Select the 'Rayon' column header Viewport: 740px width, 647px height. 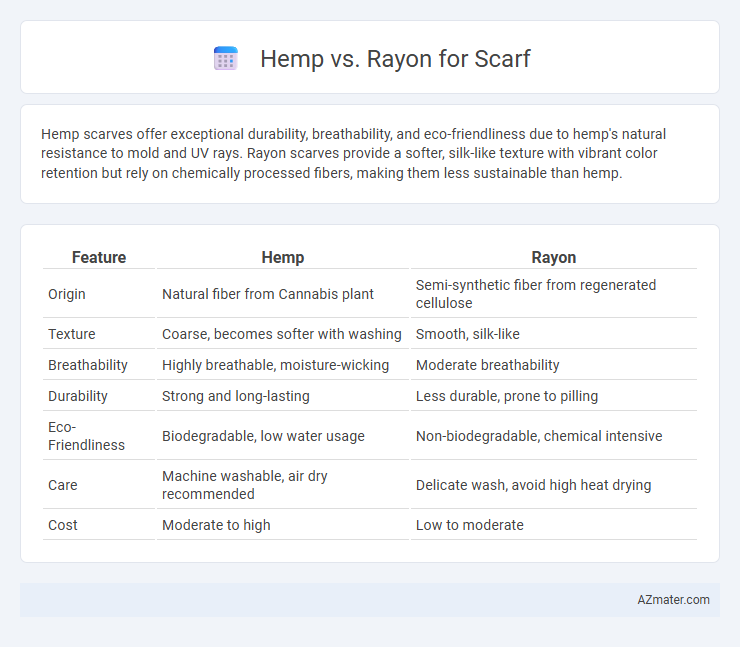pos(554,257)
